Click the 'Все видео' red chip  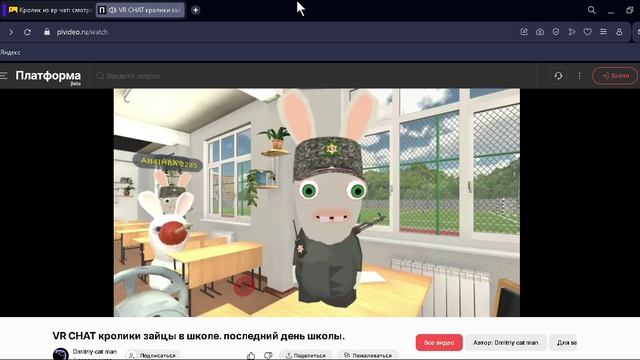[x=439, y=342]
